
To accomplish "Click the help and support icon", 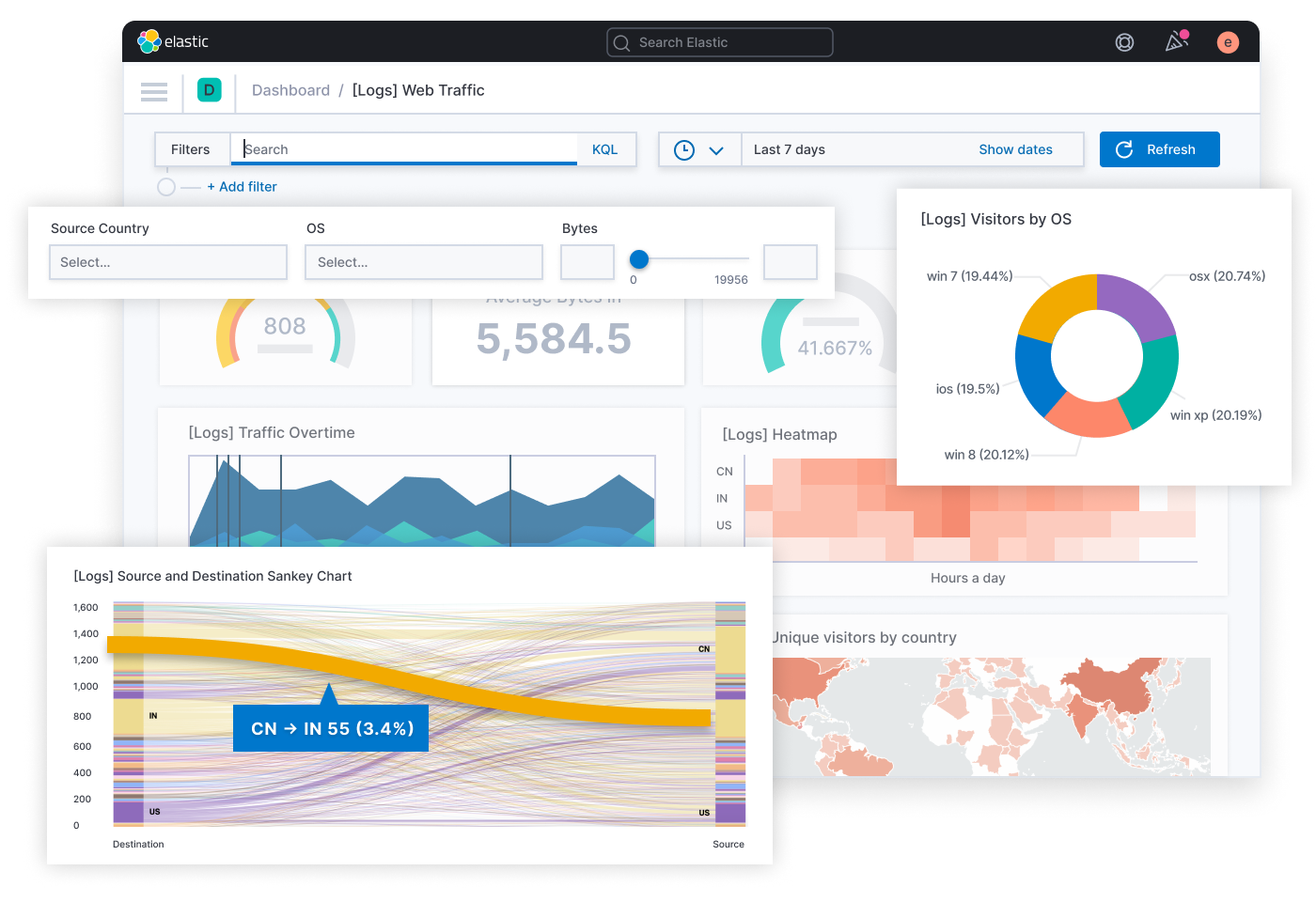I will coord(1124,42).
